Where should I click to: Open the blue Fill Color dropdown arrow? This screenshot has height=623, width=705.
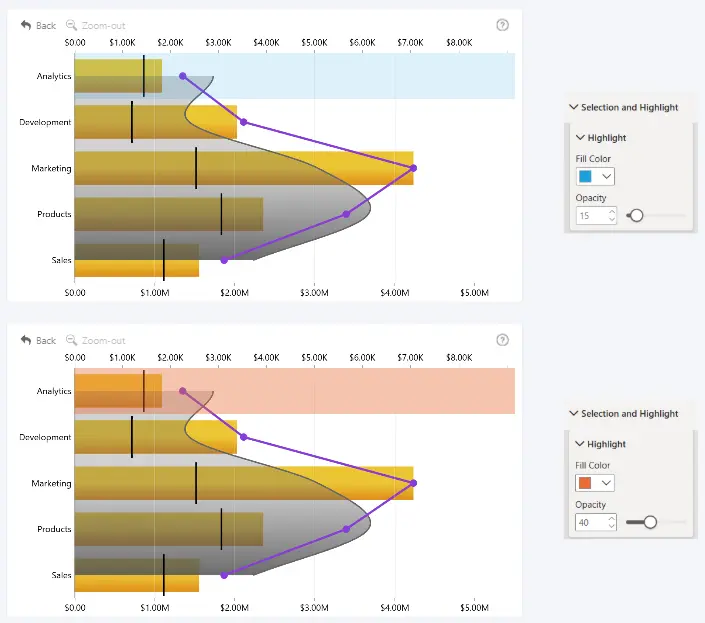click(606, 176)
